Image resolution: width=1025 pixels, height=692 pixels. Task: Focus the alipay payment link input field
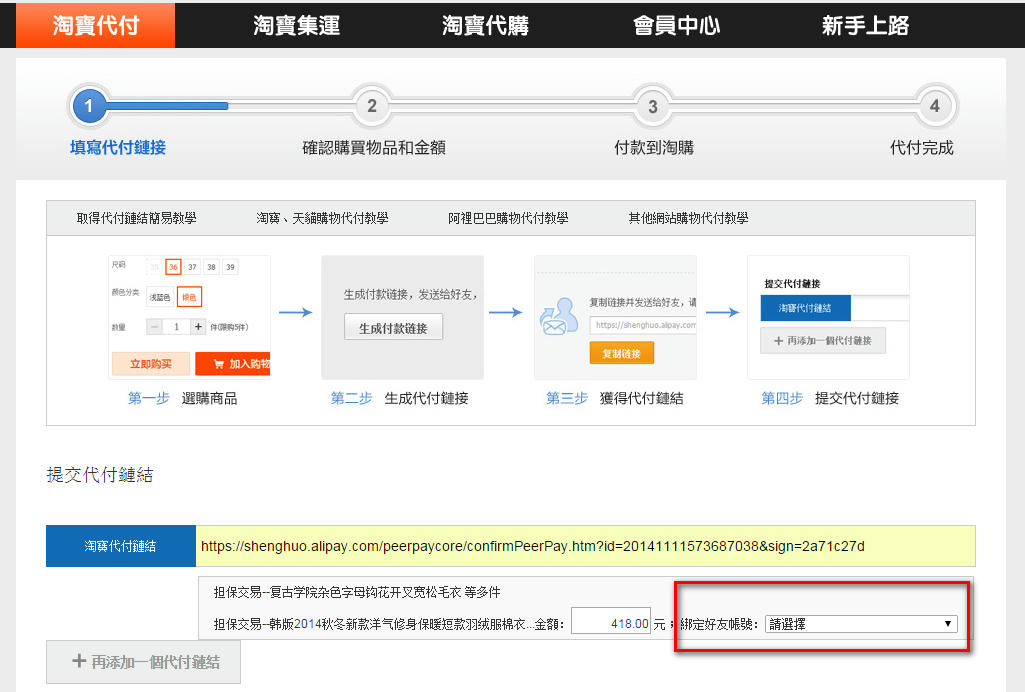tap(586, 546)
